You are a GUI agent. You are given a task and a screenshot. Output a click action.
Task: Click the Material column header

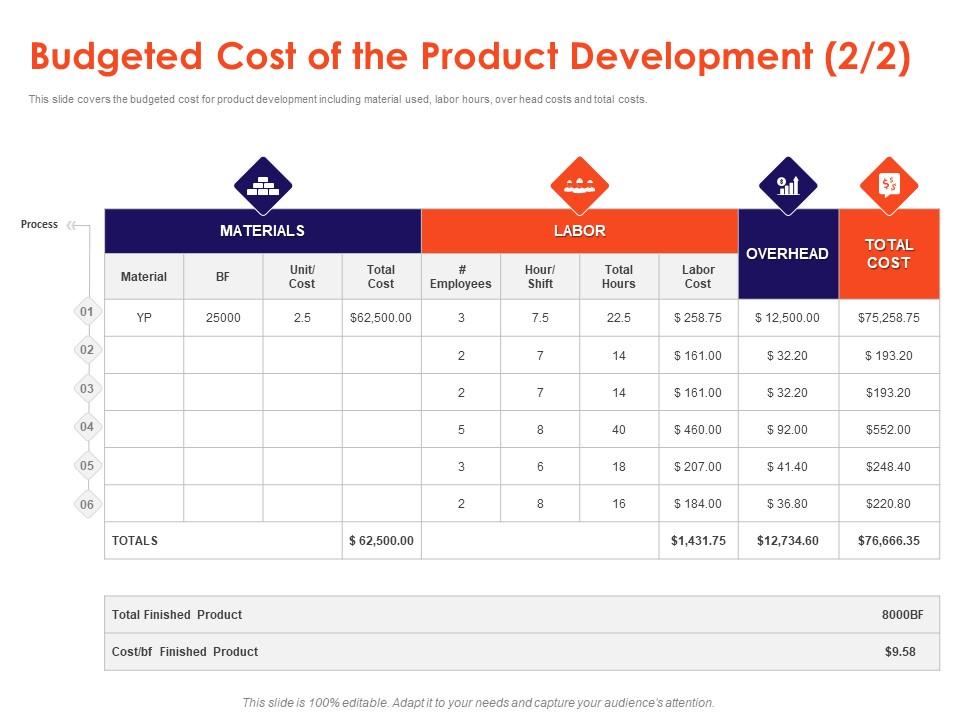(144, 277)
